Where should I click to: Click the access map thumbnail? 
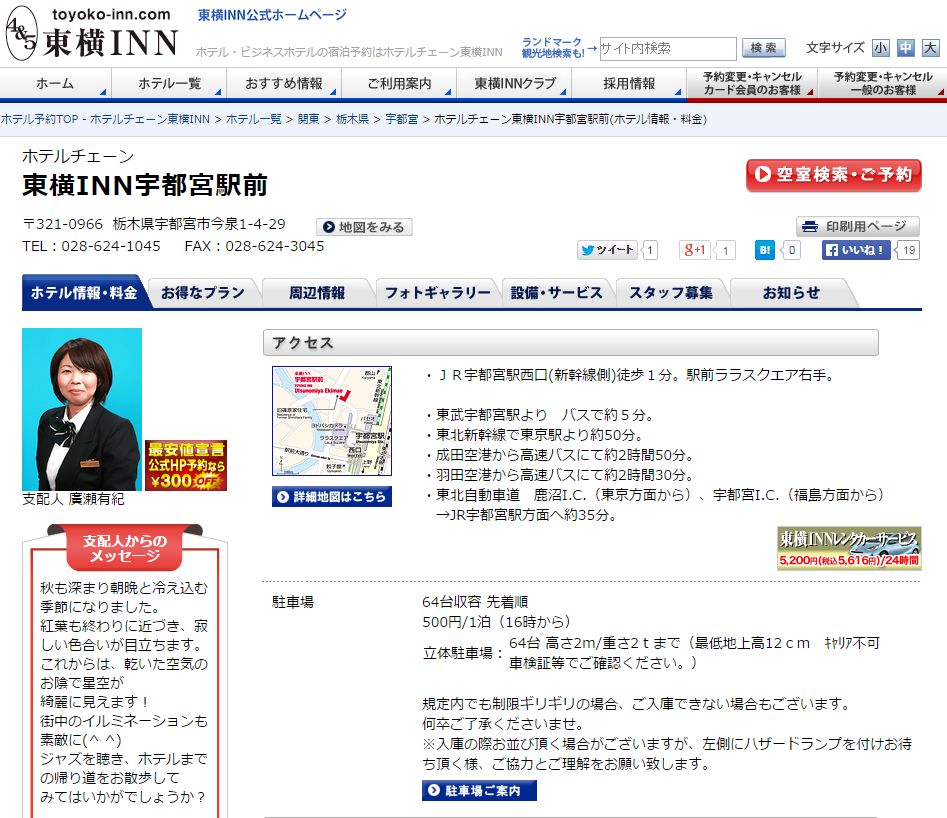point(332,420)
